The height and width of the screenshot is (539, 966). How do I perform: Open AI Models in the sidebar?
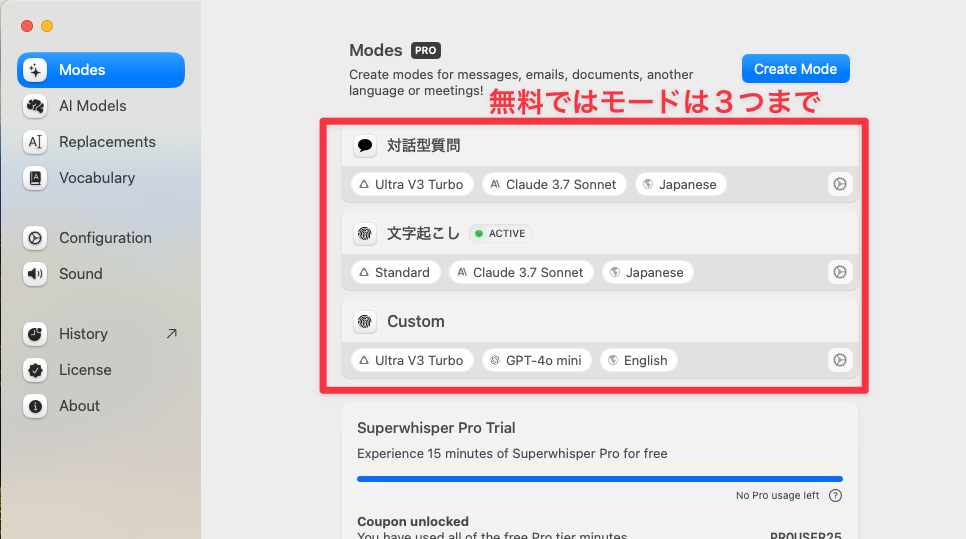tap(101, 106)
